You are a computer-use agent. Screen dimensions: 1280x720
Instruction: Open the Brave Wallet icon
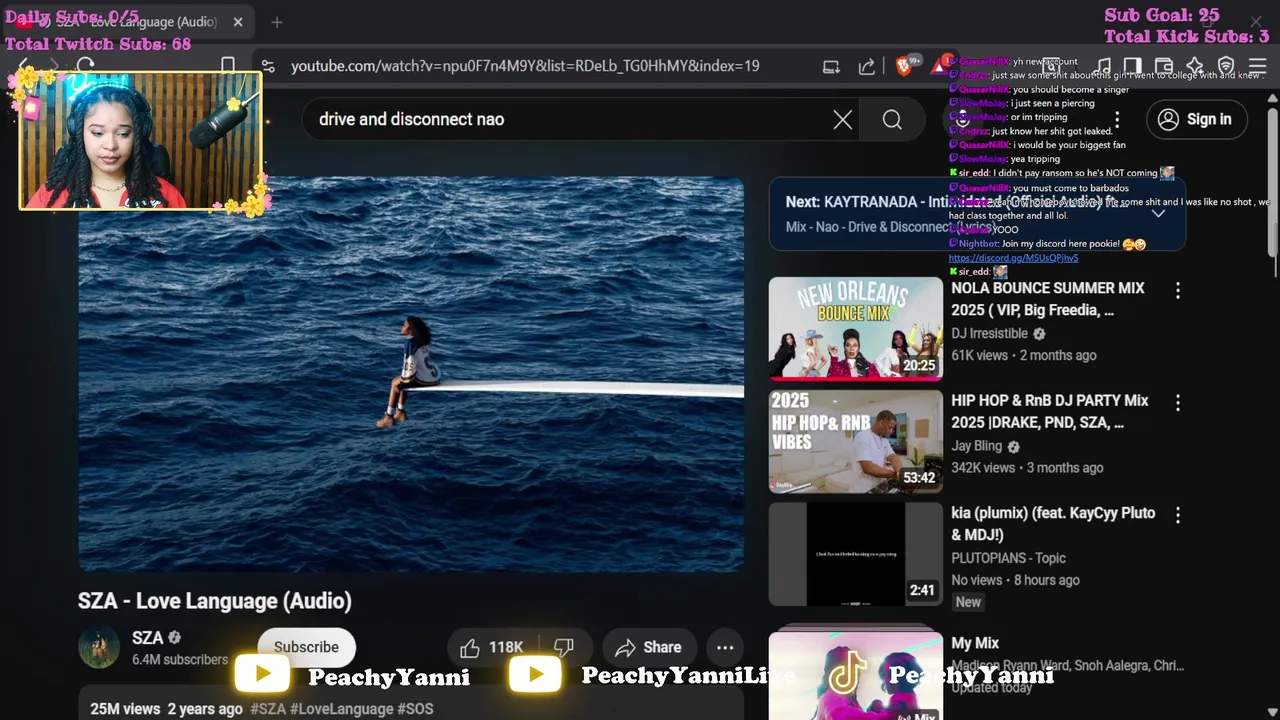coord(1163,66)
